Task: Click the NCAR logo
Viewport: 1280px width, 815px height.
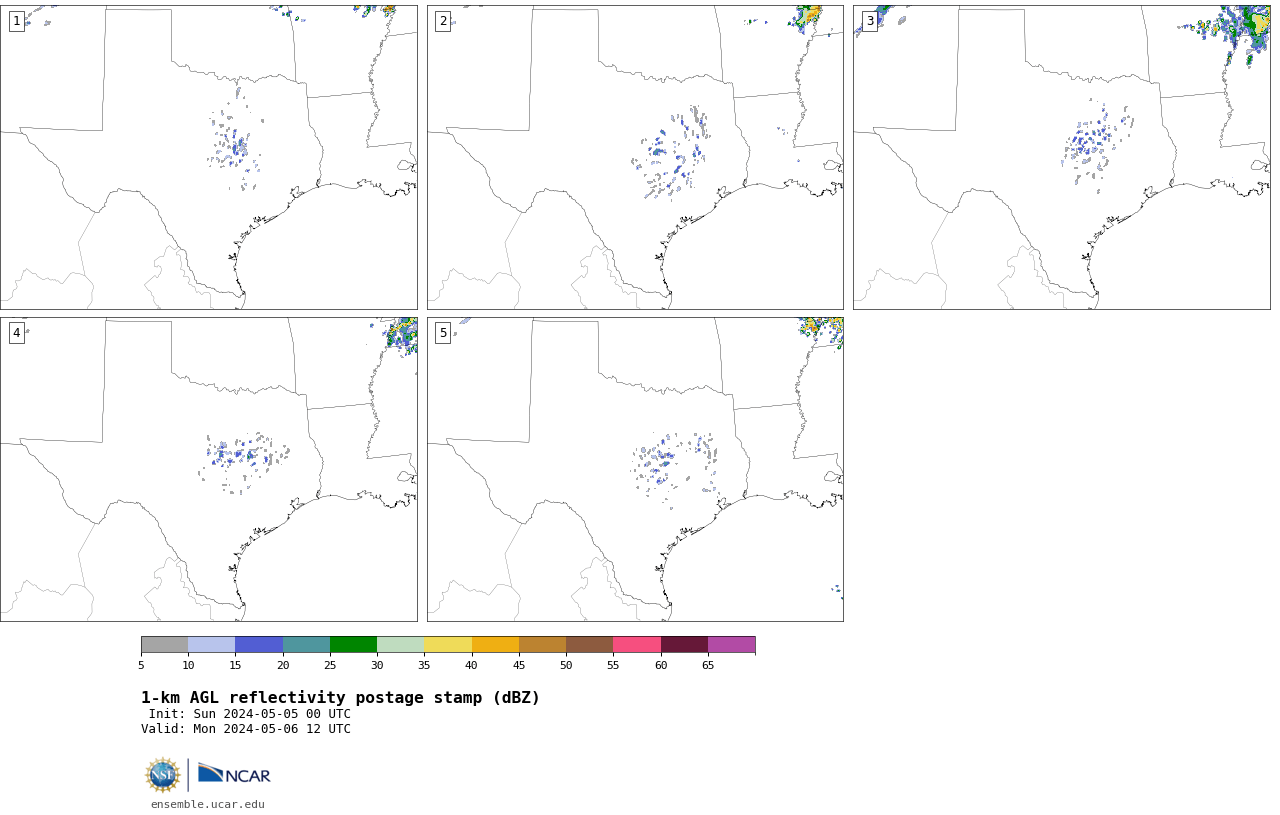Action: (x=234, y=774)
